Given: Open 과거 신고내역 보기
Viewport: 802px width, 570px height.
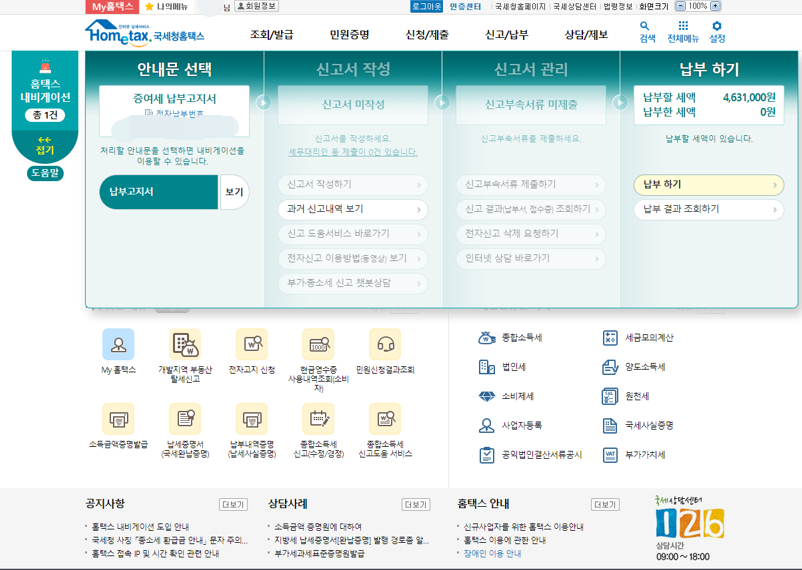Looking at the screenshot, I should [353, 209].
